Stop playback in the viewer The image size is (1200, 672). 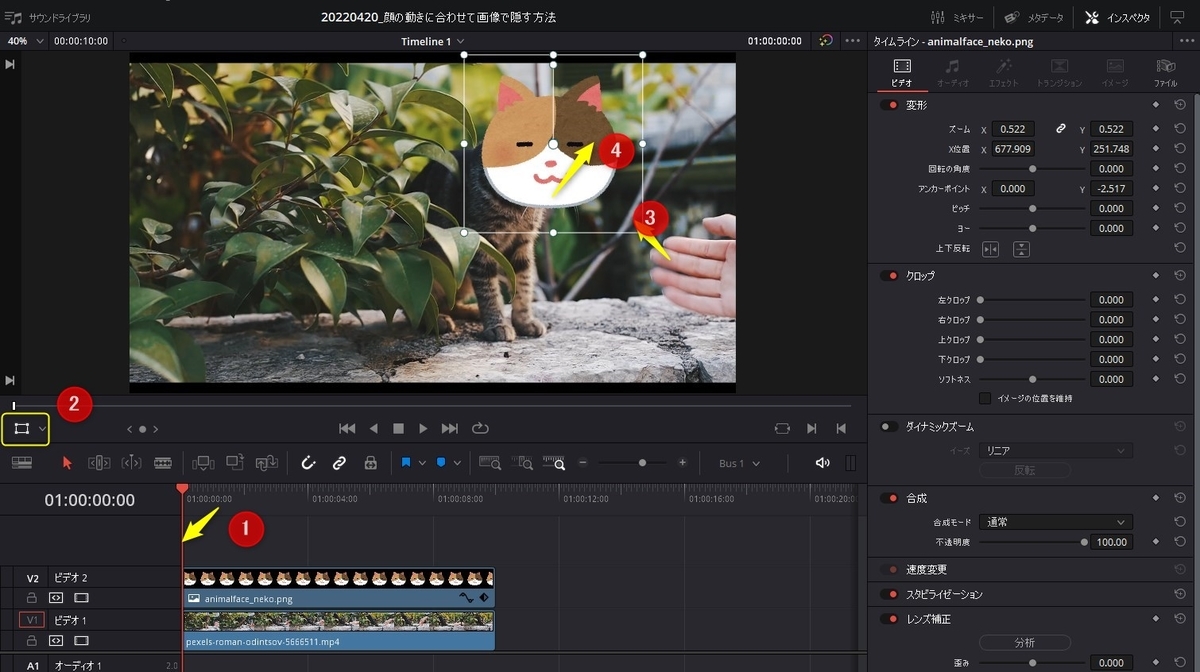[x=398, y=428]
